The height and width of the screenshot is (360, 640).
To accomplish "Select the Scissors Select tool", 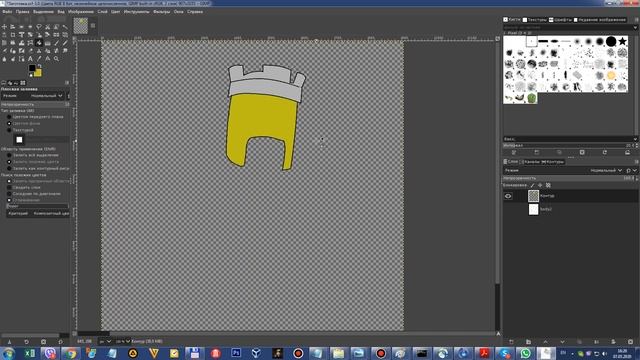I will tap(47, 27).
